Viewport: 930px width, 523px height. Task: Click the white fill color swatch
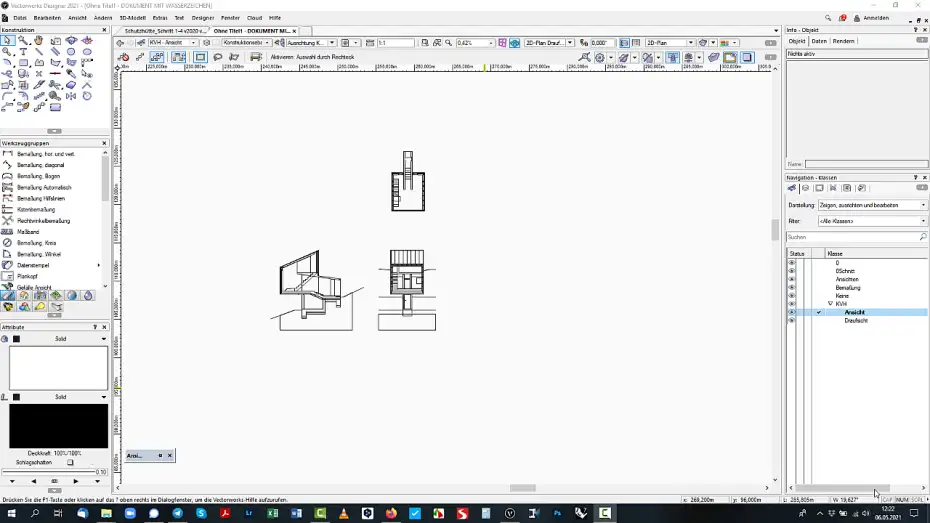tap(58, 368)
